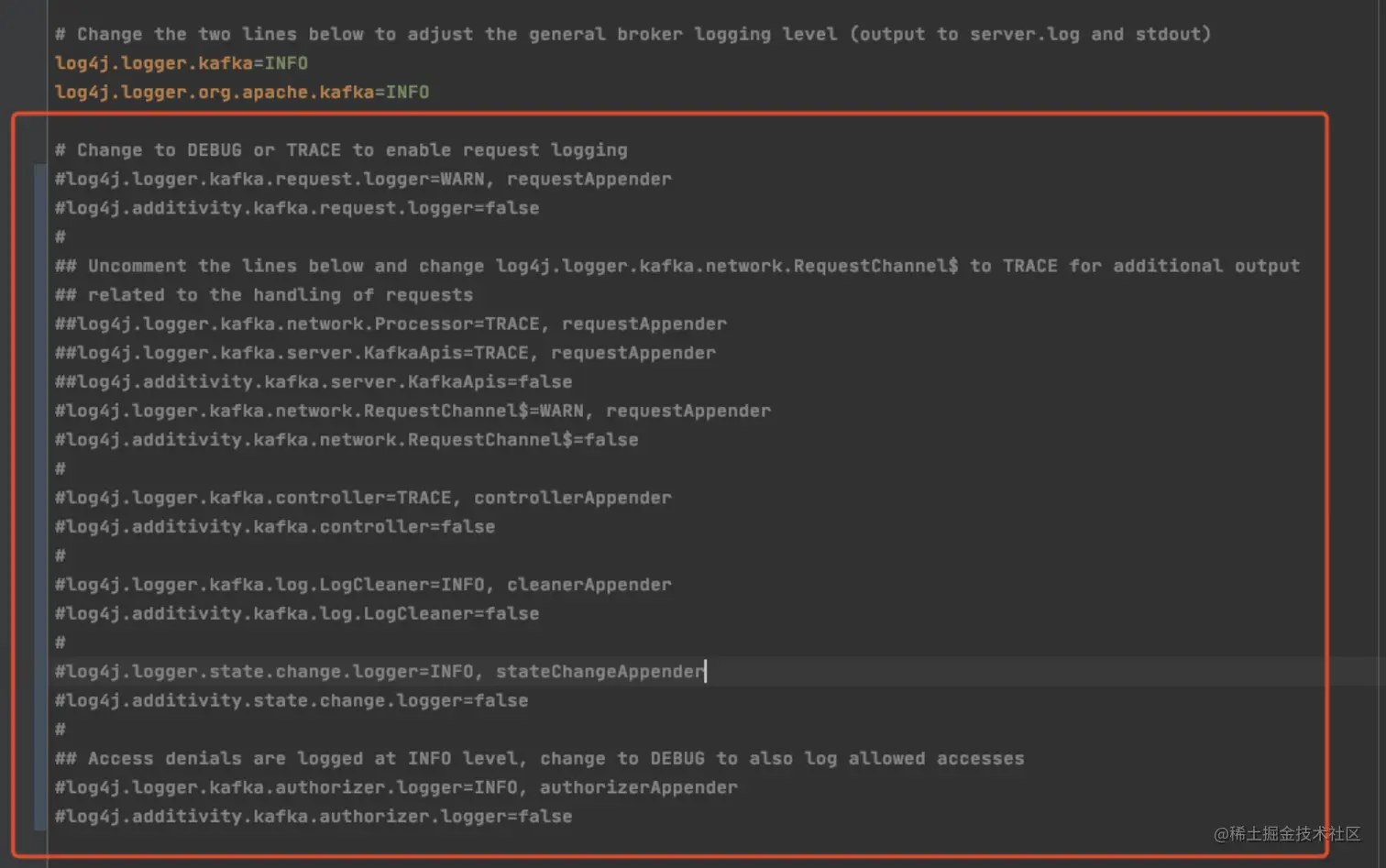1386x868 pixels.
Task: Click the additivity.kafka.log.LogCleaner=false line
Action: click(297, 614)
